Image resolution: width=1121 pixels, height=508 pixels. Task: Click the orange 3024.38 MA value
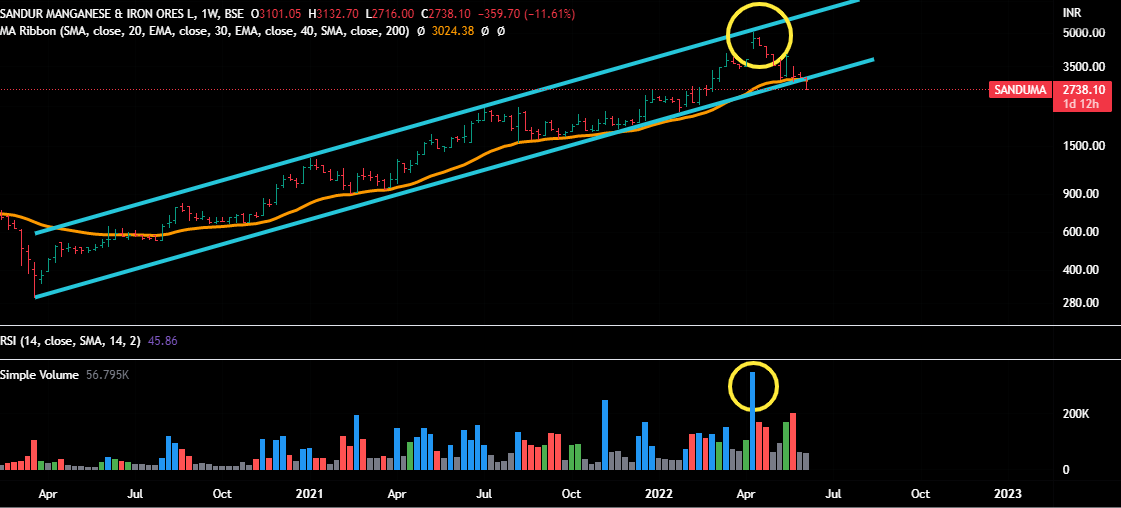coord(452,31)
